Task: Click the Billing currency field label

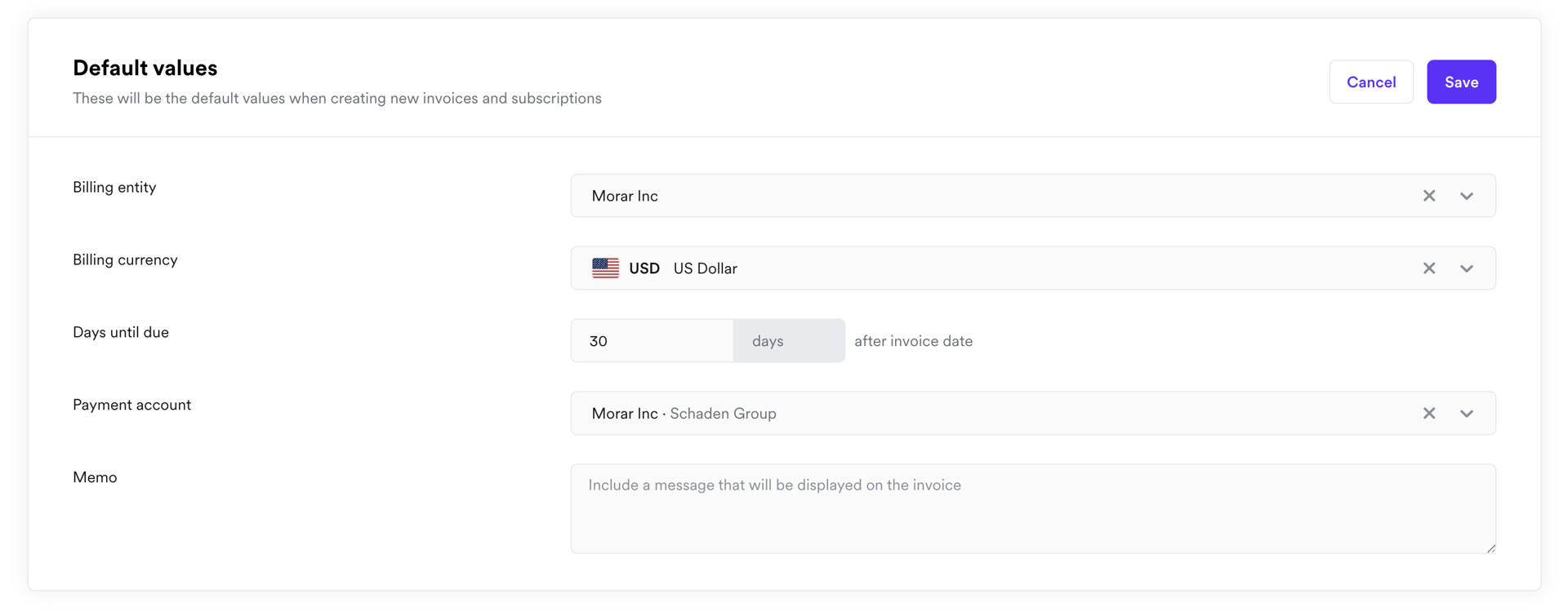Action: (x=125, y=259)
